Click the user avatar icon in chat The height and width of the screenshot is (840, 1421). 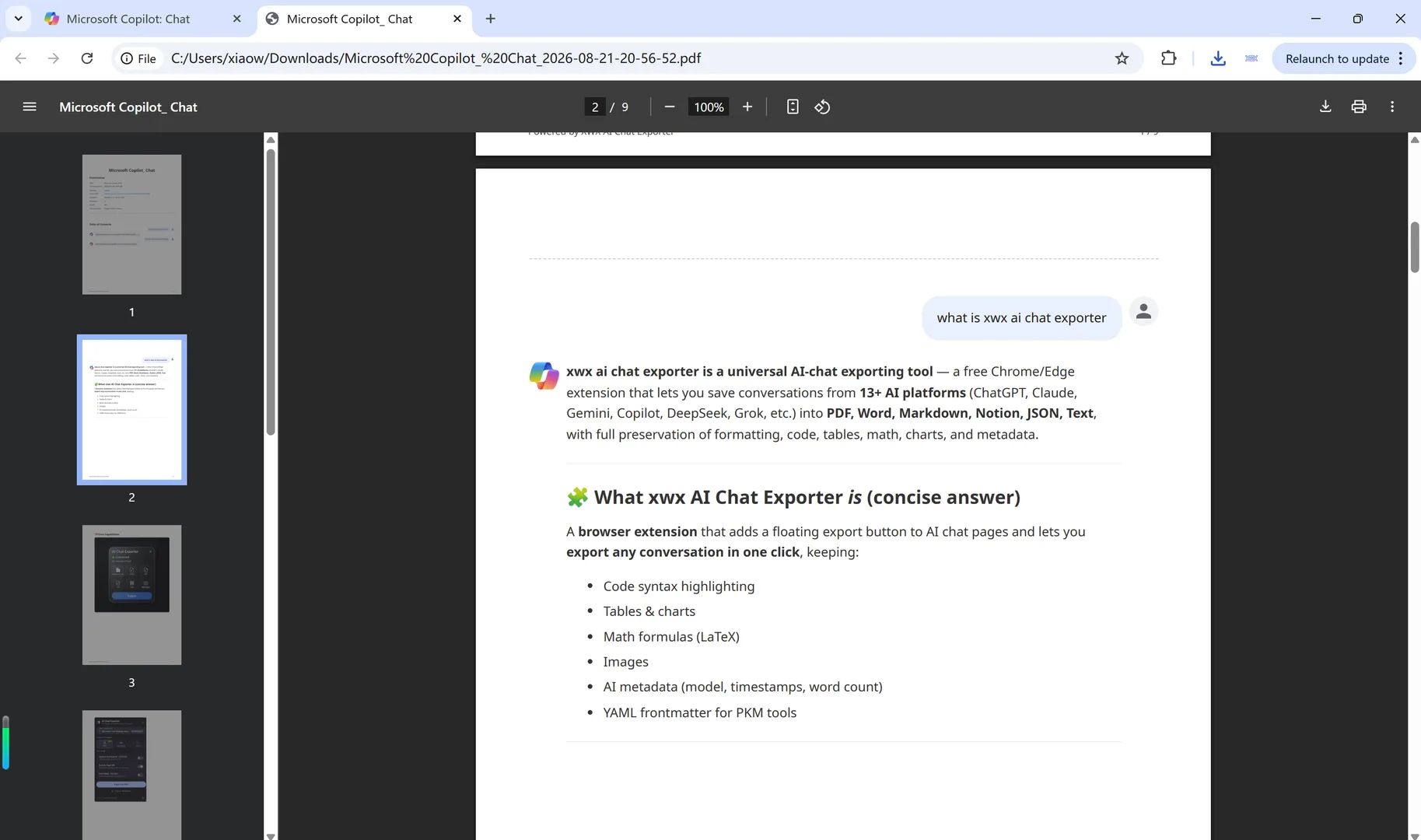pos(1143,311)
